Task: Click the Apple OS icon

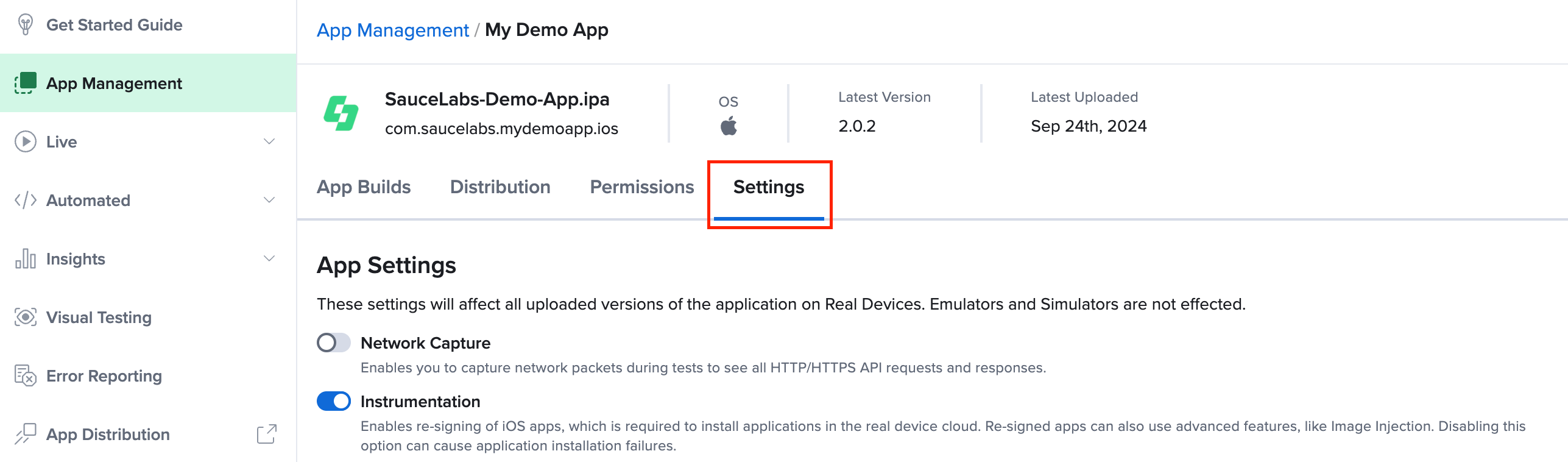Action: click(x=729, y=126)
